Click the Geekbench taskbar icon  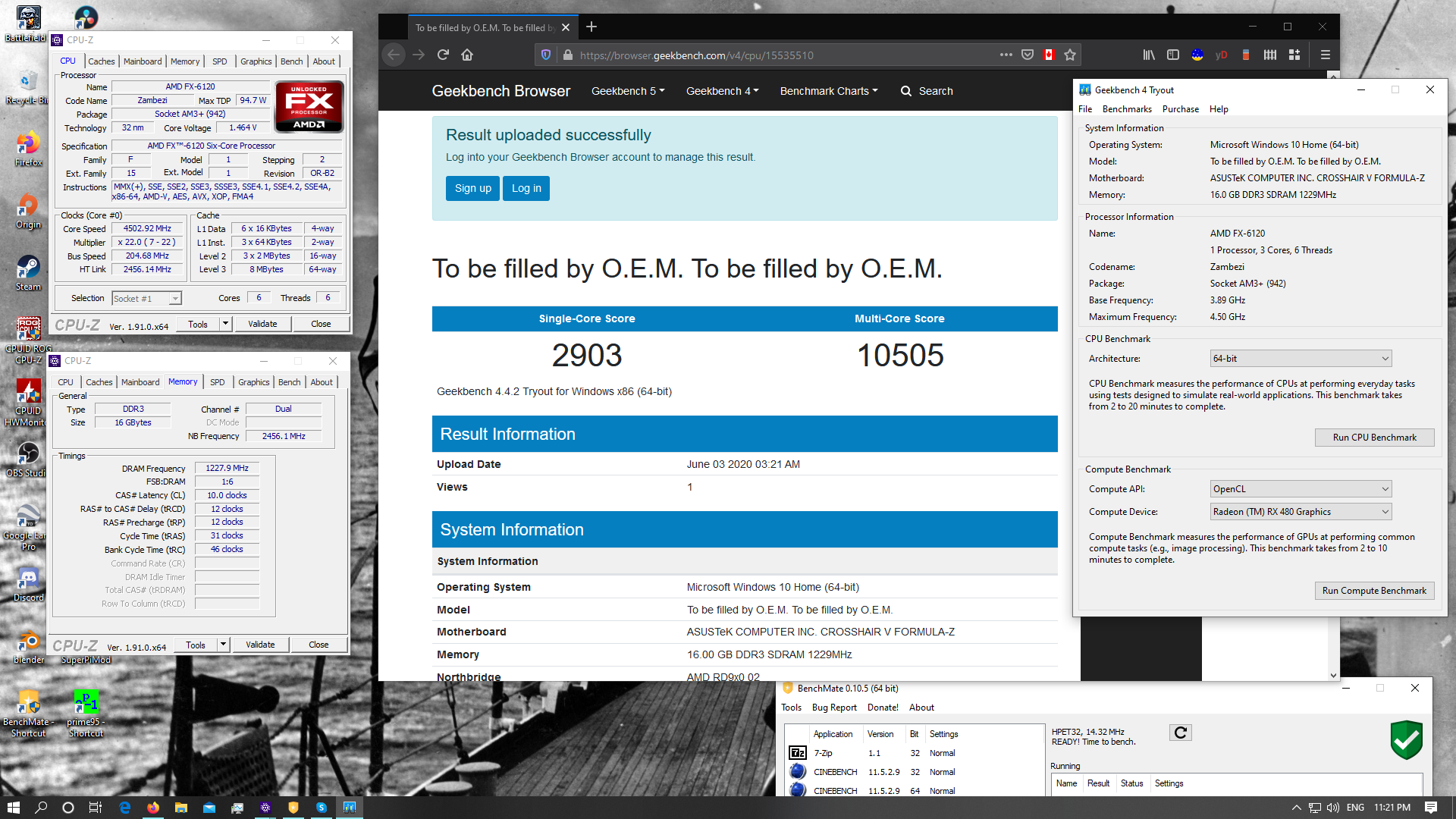(350, 808)
